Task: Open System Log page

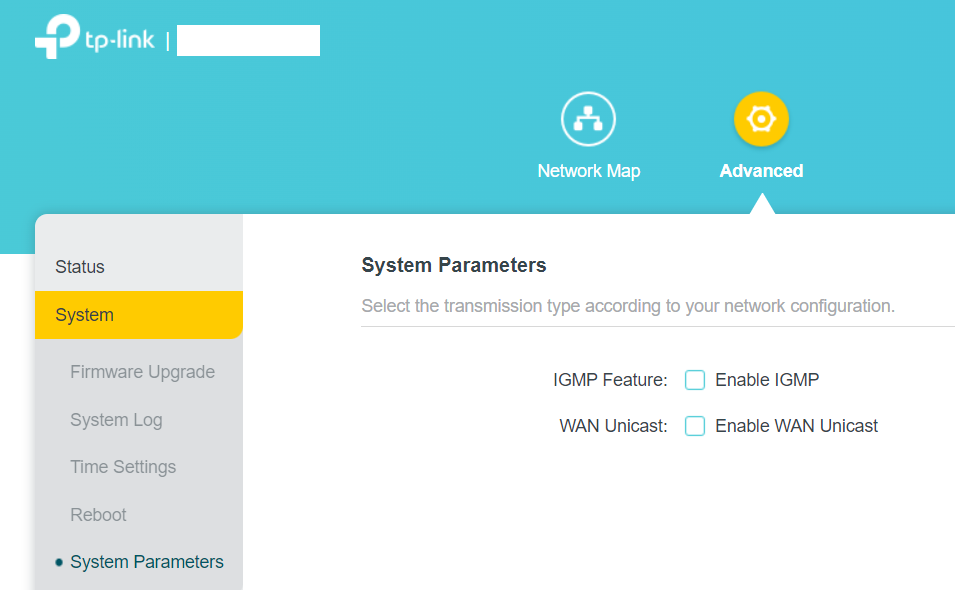Action: [116, 420]
